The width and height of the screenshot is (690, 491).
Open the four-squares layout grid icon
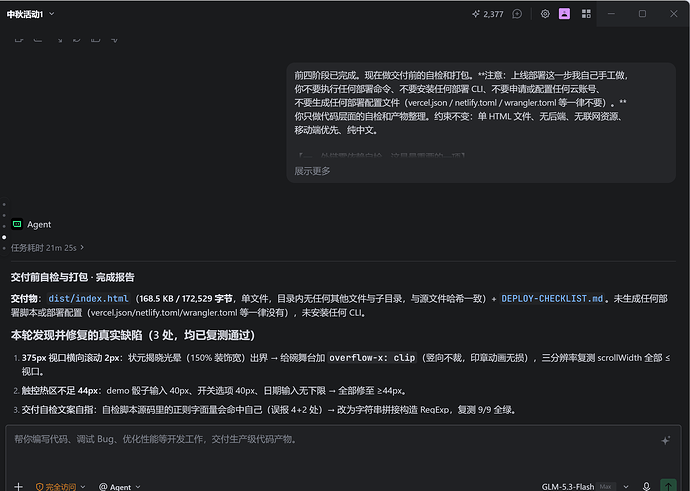coord(586,14)
